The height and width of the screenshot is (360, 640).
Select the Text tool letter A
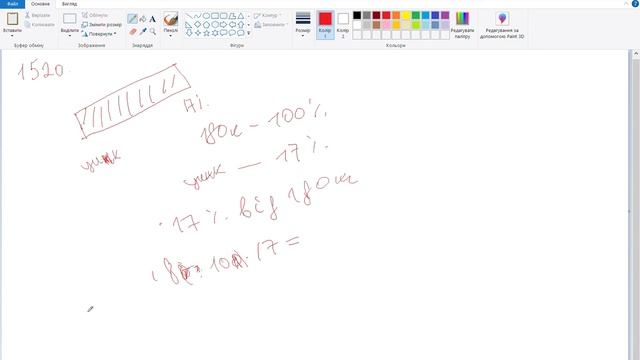[x=152, y=19]
